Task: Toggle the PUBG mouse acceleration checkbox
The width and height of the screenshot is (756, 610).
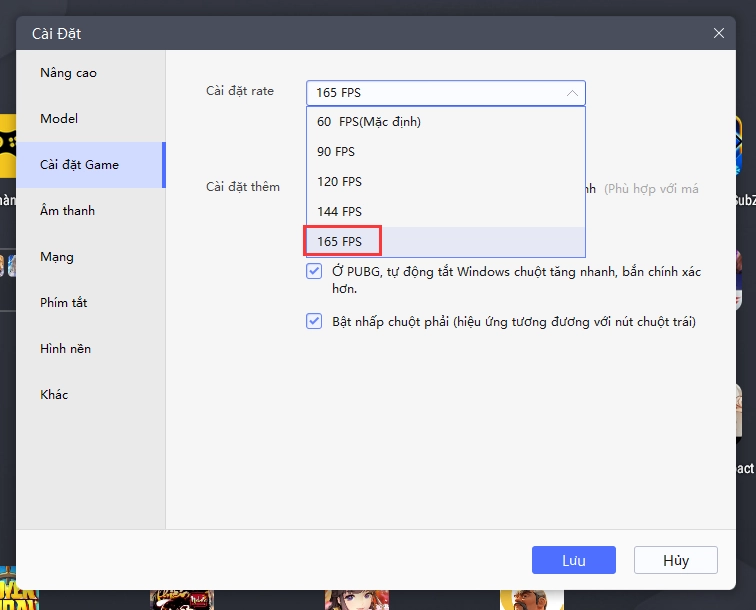Action: tap(314, 272)
